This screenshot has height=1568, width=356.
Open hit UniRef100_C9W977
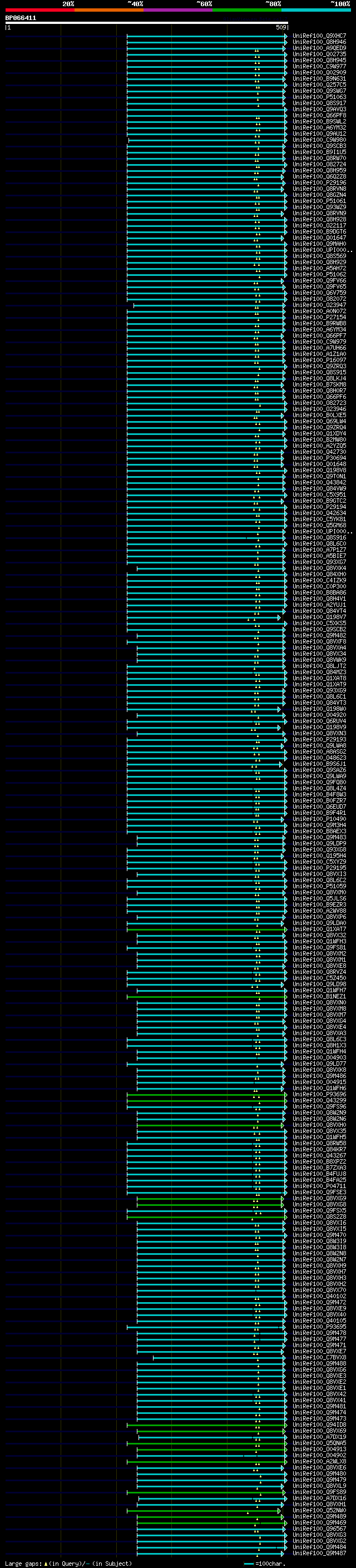pos(319,66)
